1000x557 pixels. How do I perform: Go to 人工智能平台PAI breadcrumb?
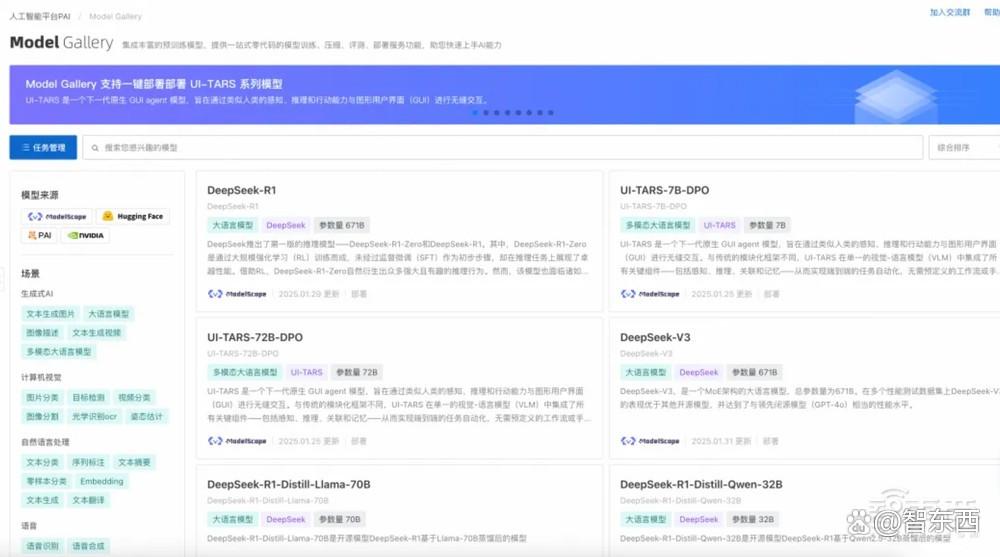click(x=40, y=16)
